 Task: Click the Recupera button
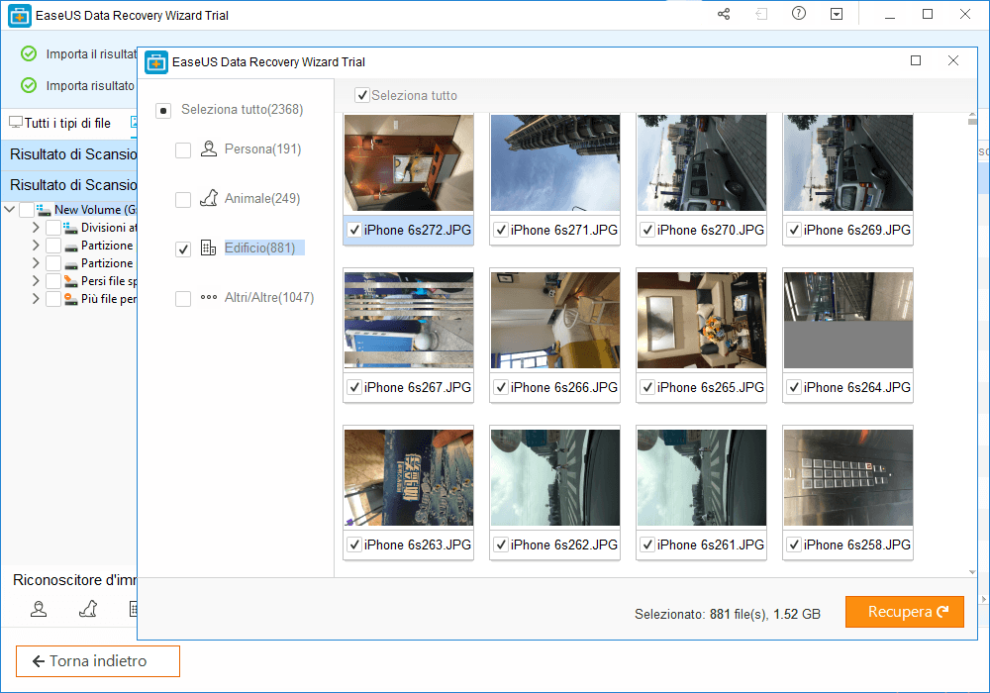coord(904,612)
